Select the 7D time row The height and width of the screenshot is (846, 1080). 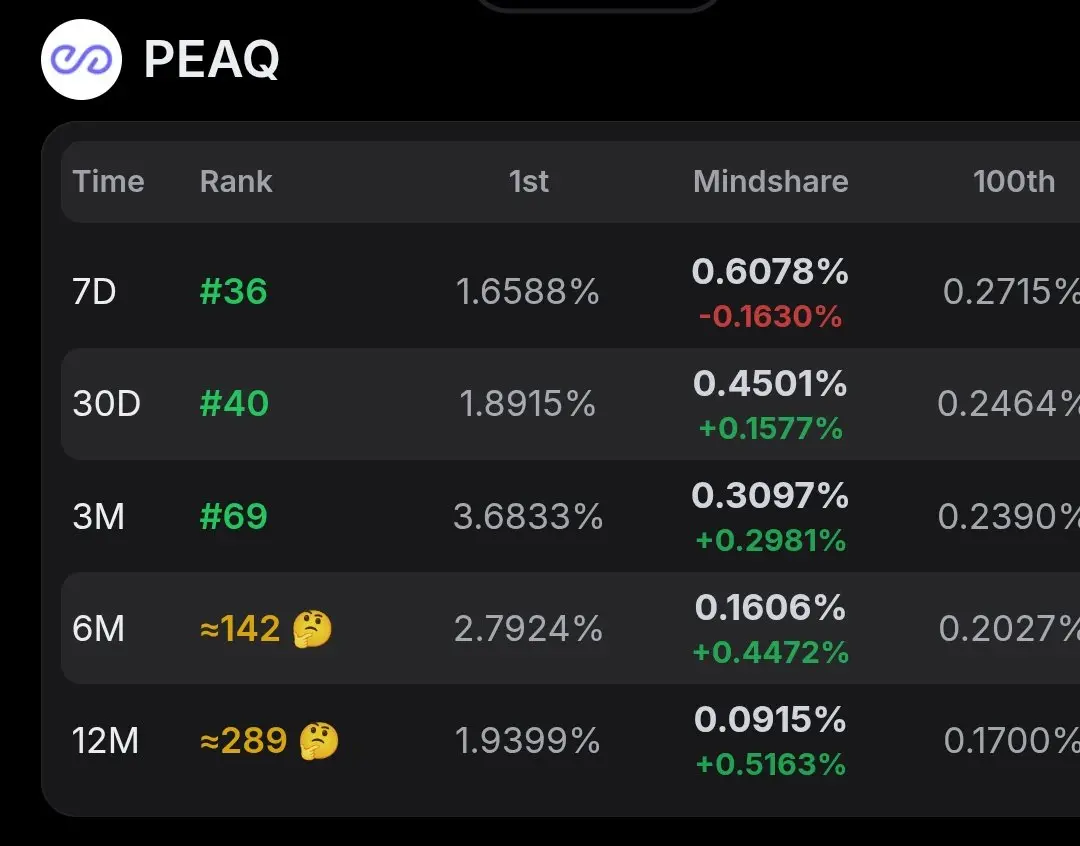[570, 291]
